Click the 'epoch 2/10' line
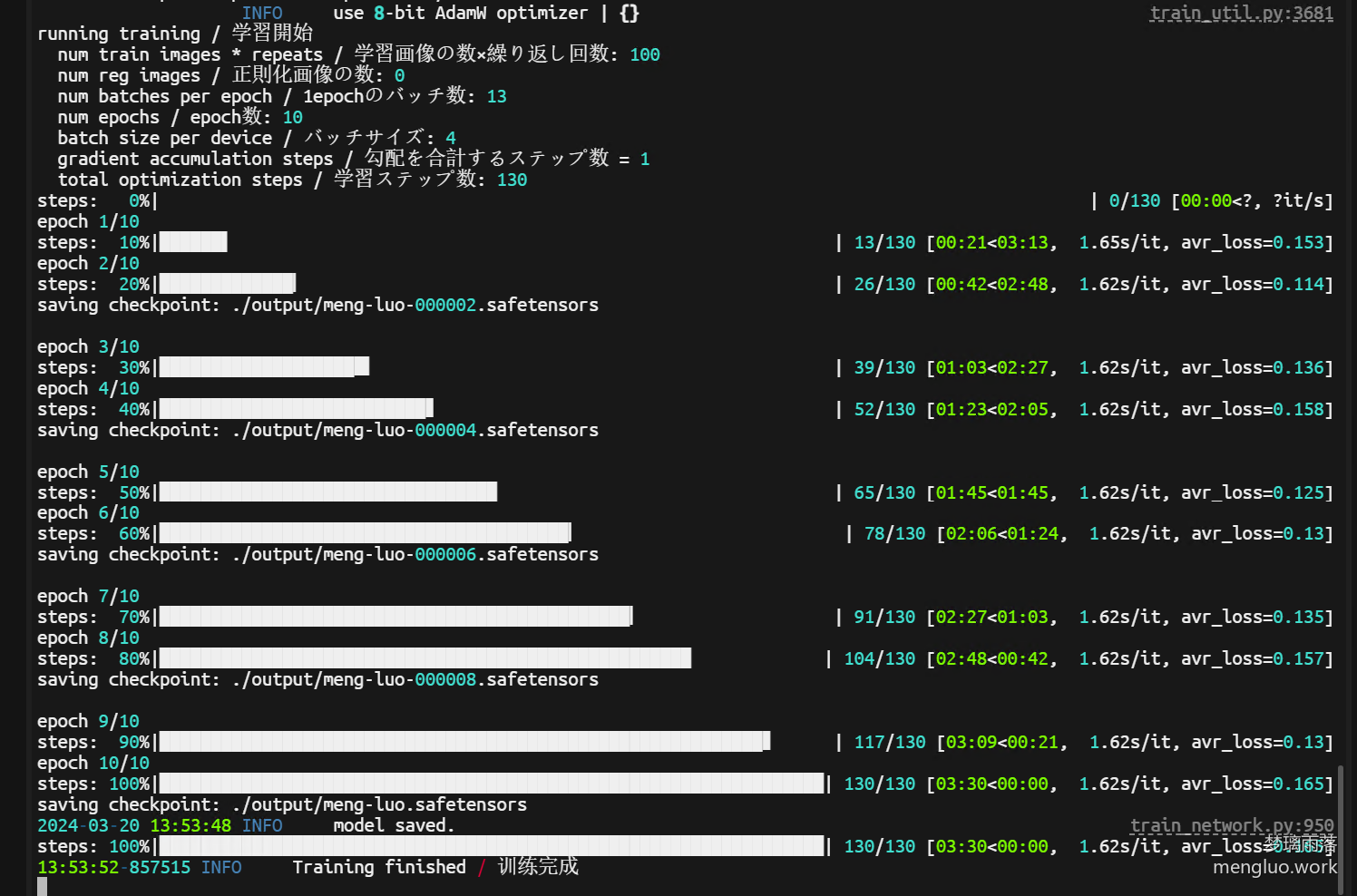This screenshot has width=1357, height=896. pyautogui.click(x=88, y=263)
